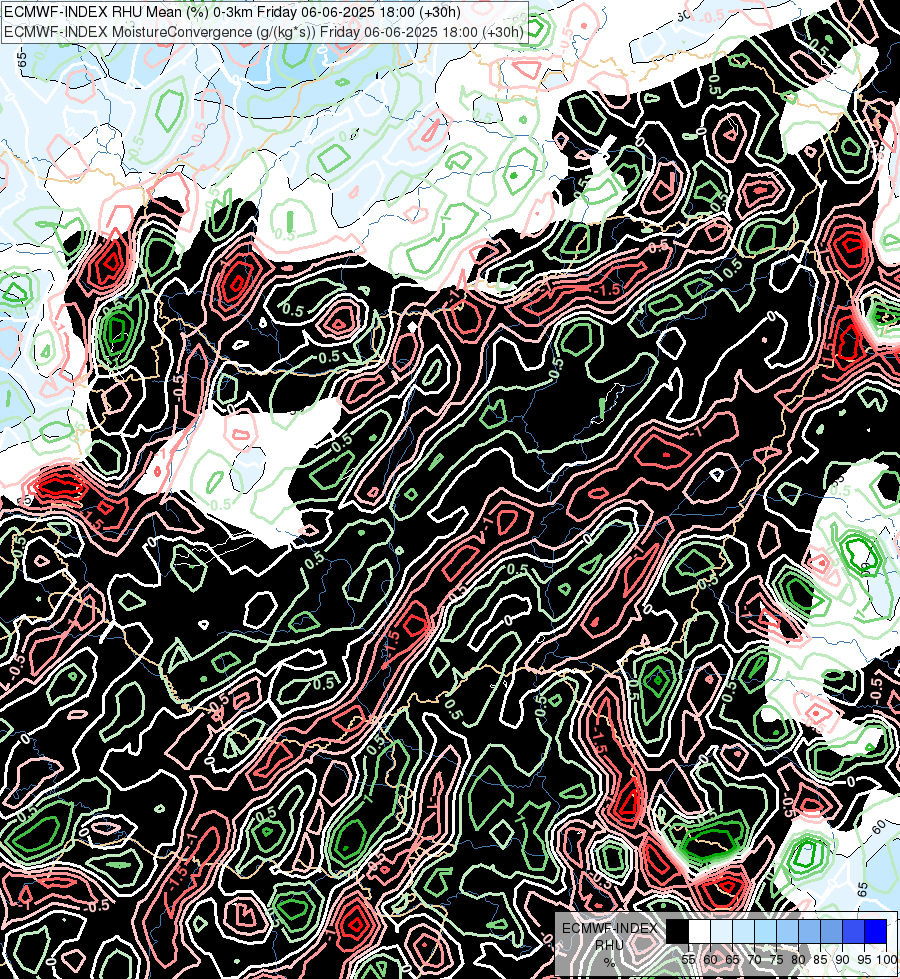Viewport: 900px width, 979px height.
Task: Click the legend value 100
Action: 887,960
